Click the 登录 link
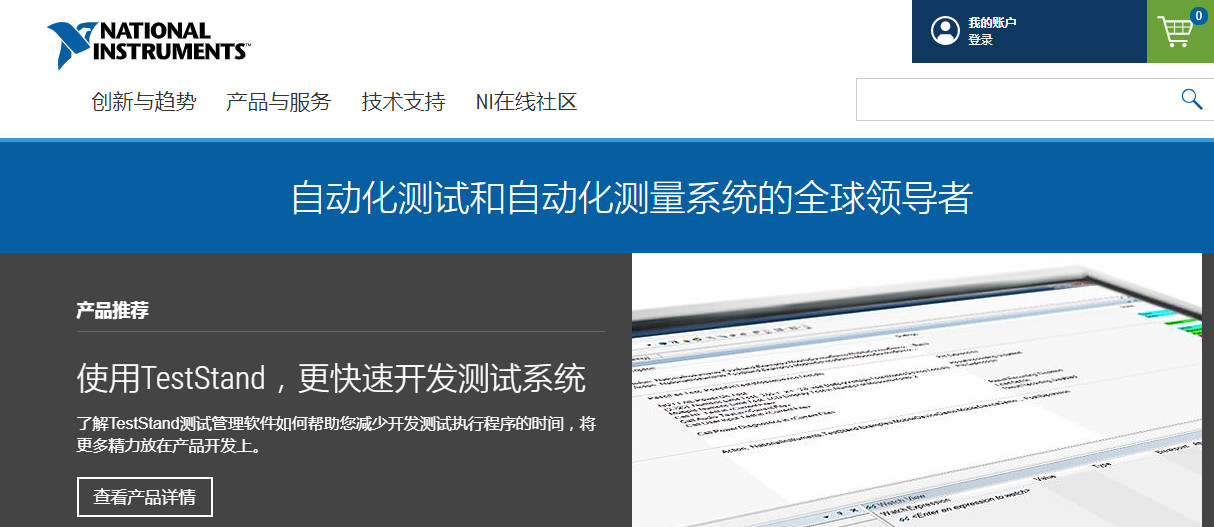 click(980, 40)
